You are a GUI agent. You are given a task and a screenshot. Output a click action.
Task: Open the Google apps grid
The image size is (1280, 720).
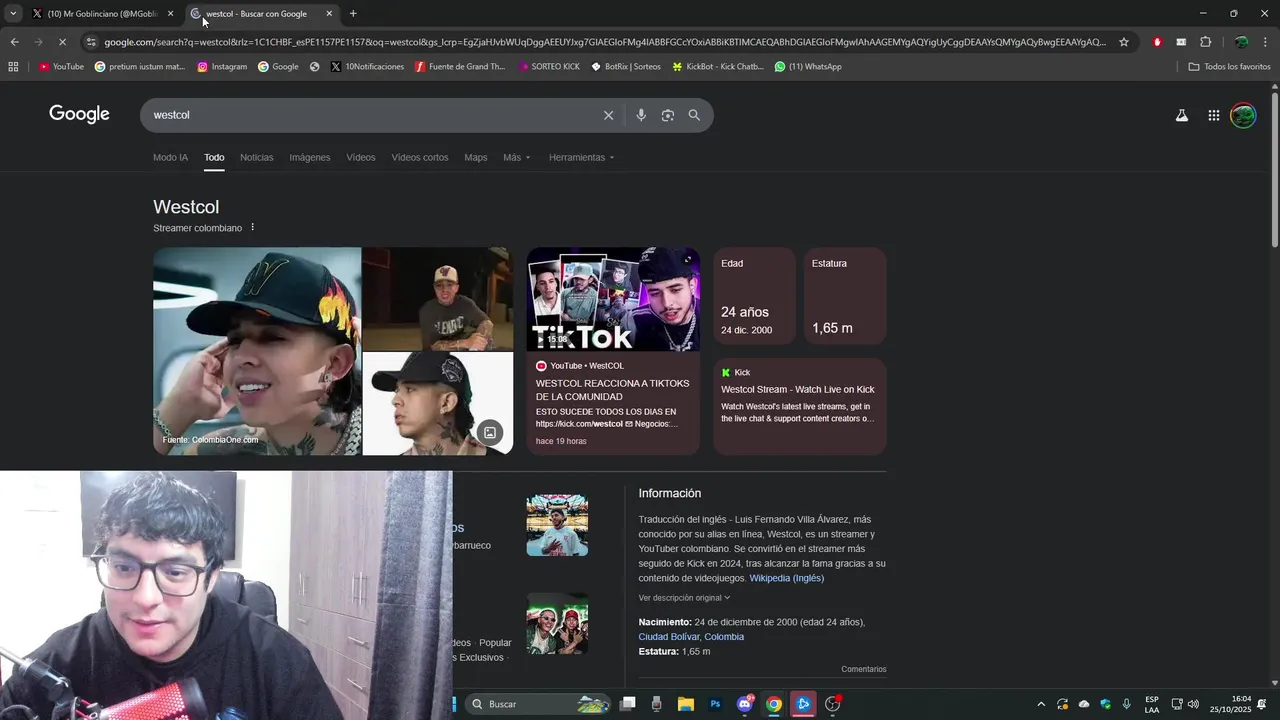click(x=1213, y=115)
